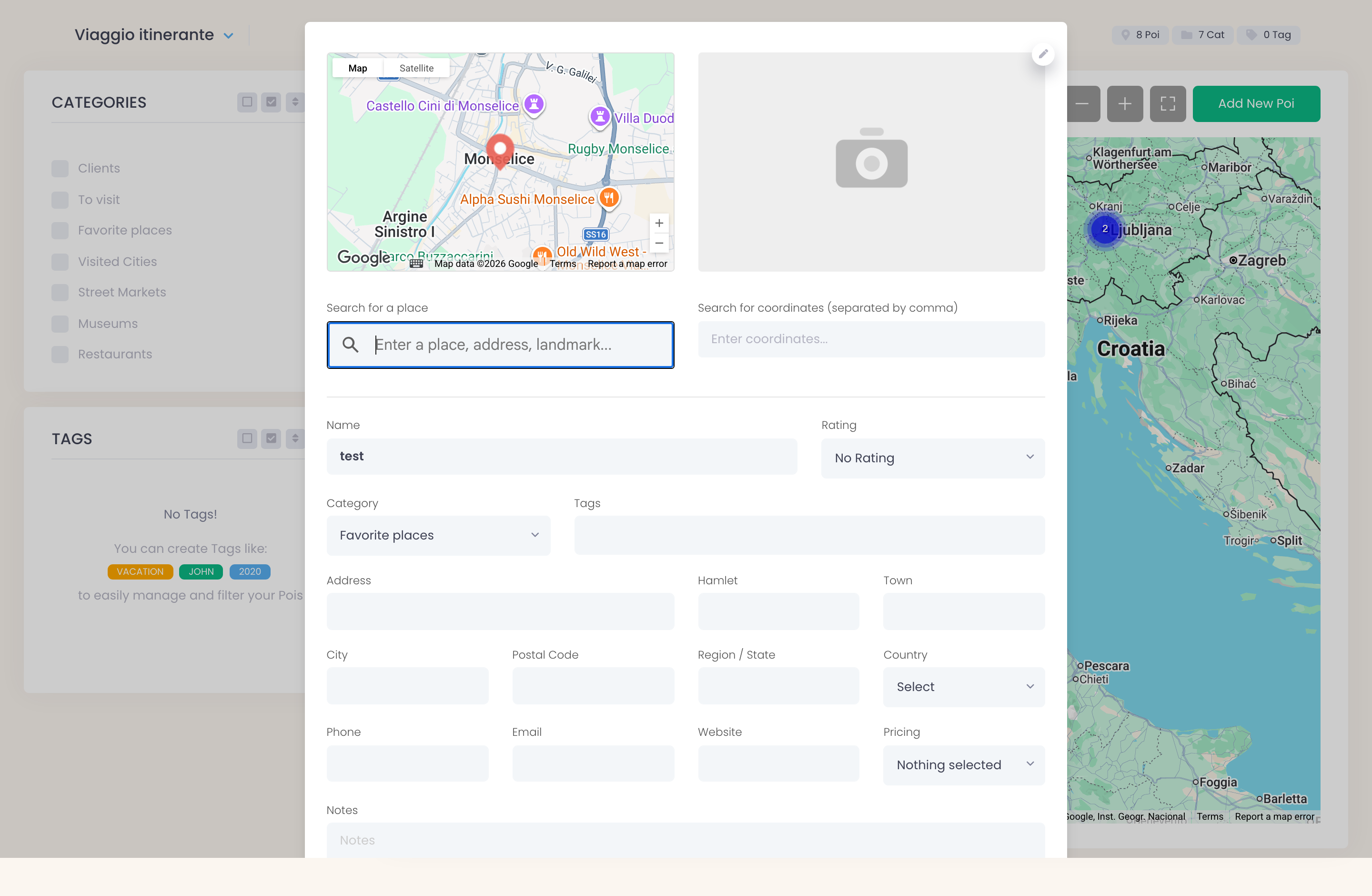Screen dimensions: 1372x896
Task: Click the City input field
Action: click(x=408, y=685)
